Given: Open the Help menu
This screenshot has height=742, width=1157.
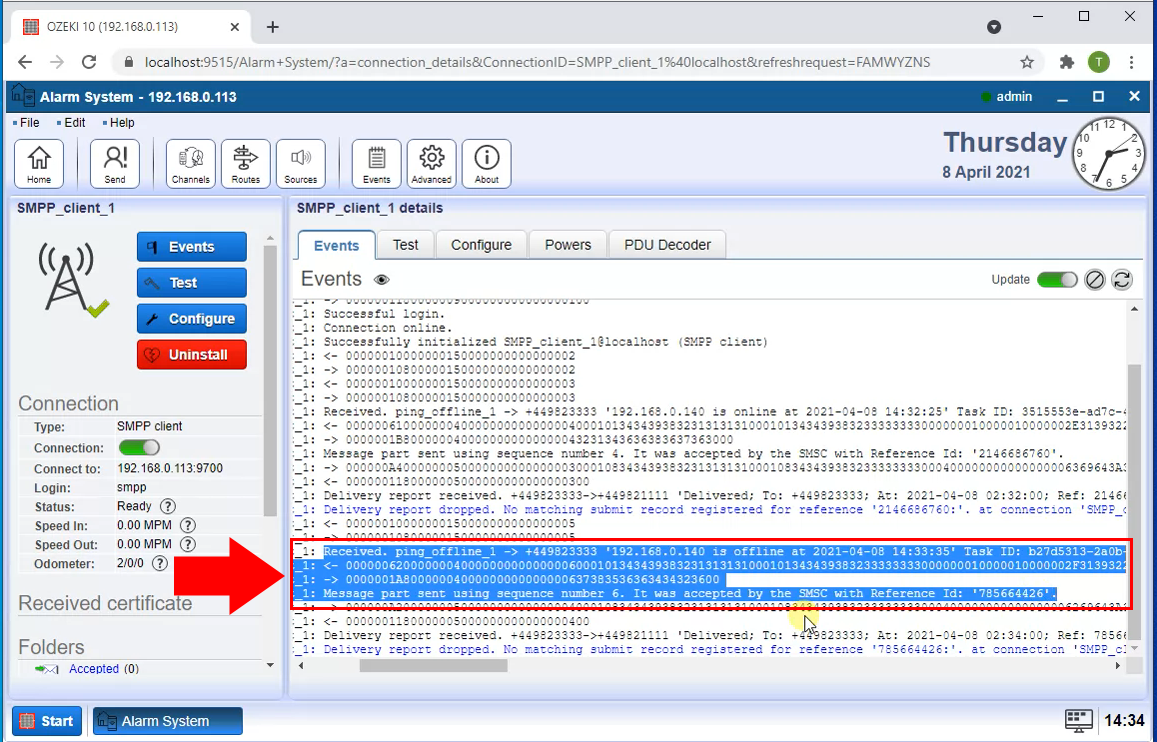Looking at the screenshot, I should 122,122.
